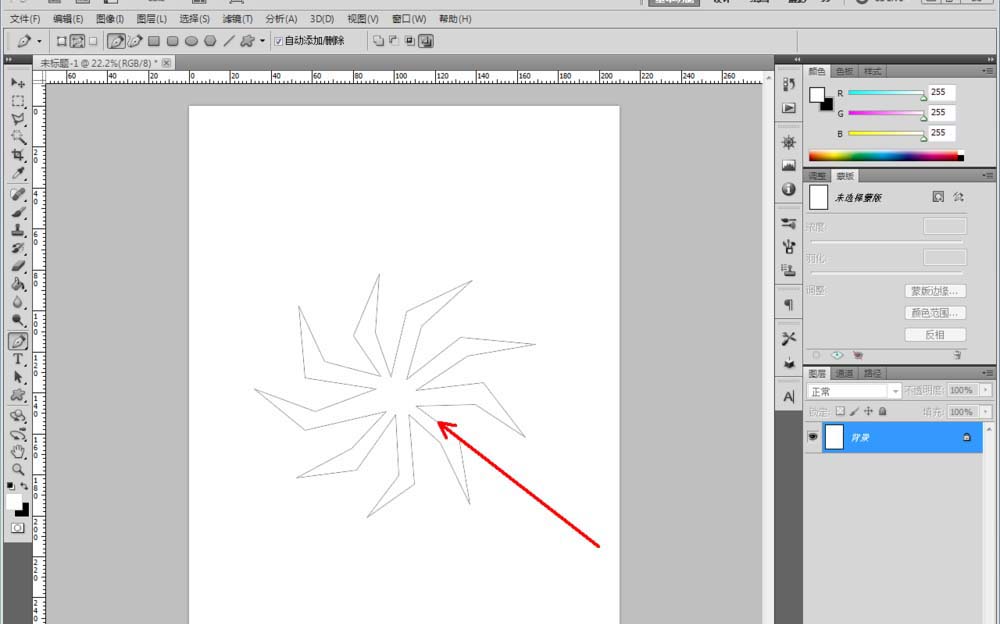Toggle the Auto Add/Delete checkbox
Image resolution: width=1000 pixels, height=624 pixels.
click(278, 41)
